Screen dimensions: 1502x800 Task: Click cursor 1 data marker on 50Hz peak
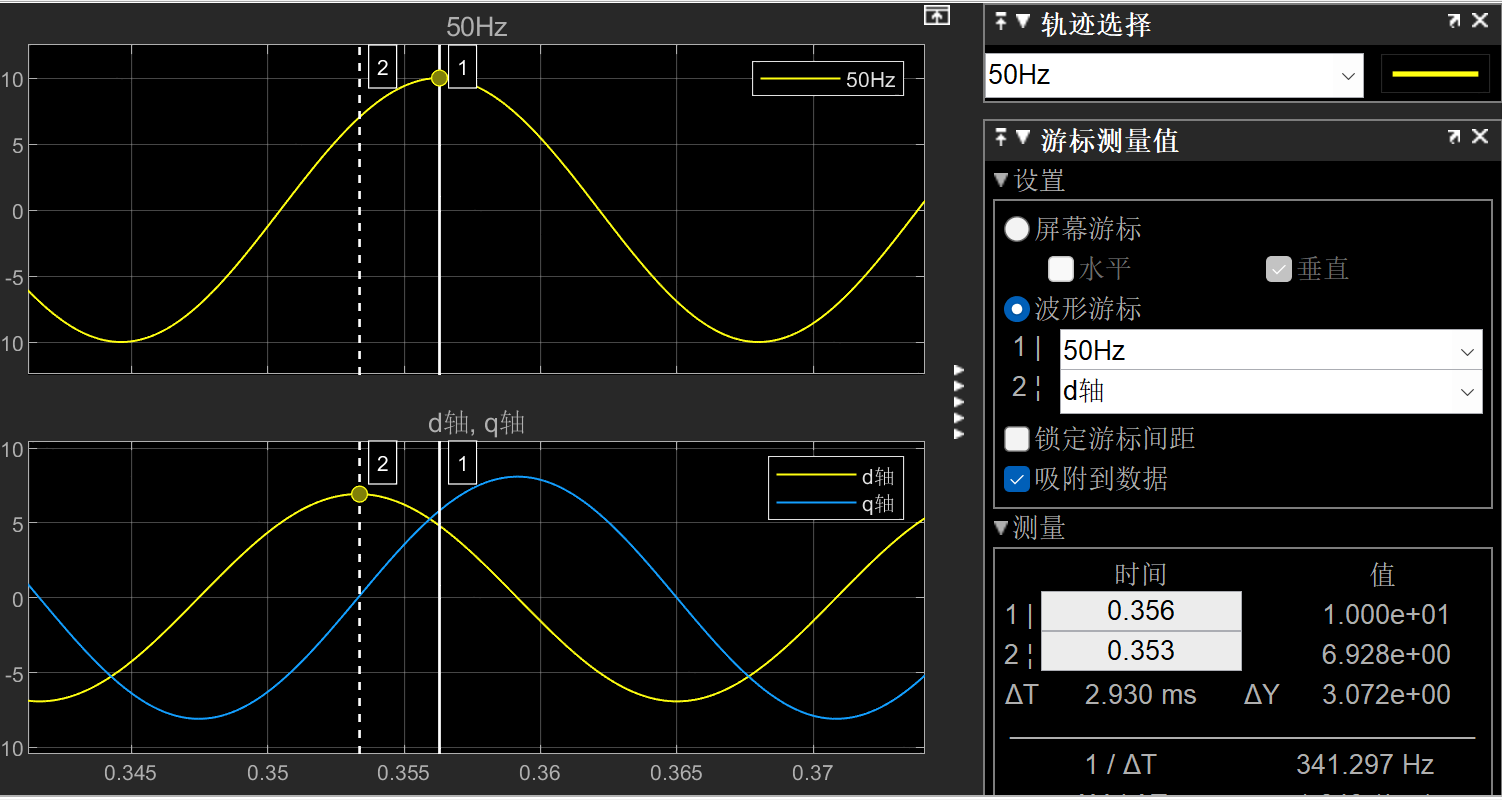click(439, 78)
